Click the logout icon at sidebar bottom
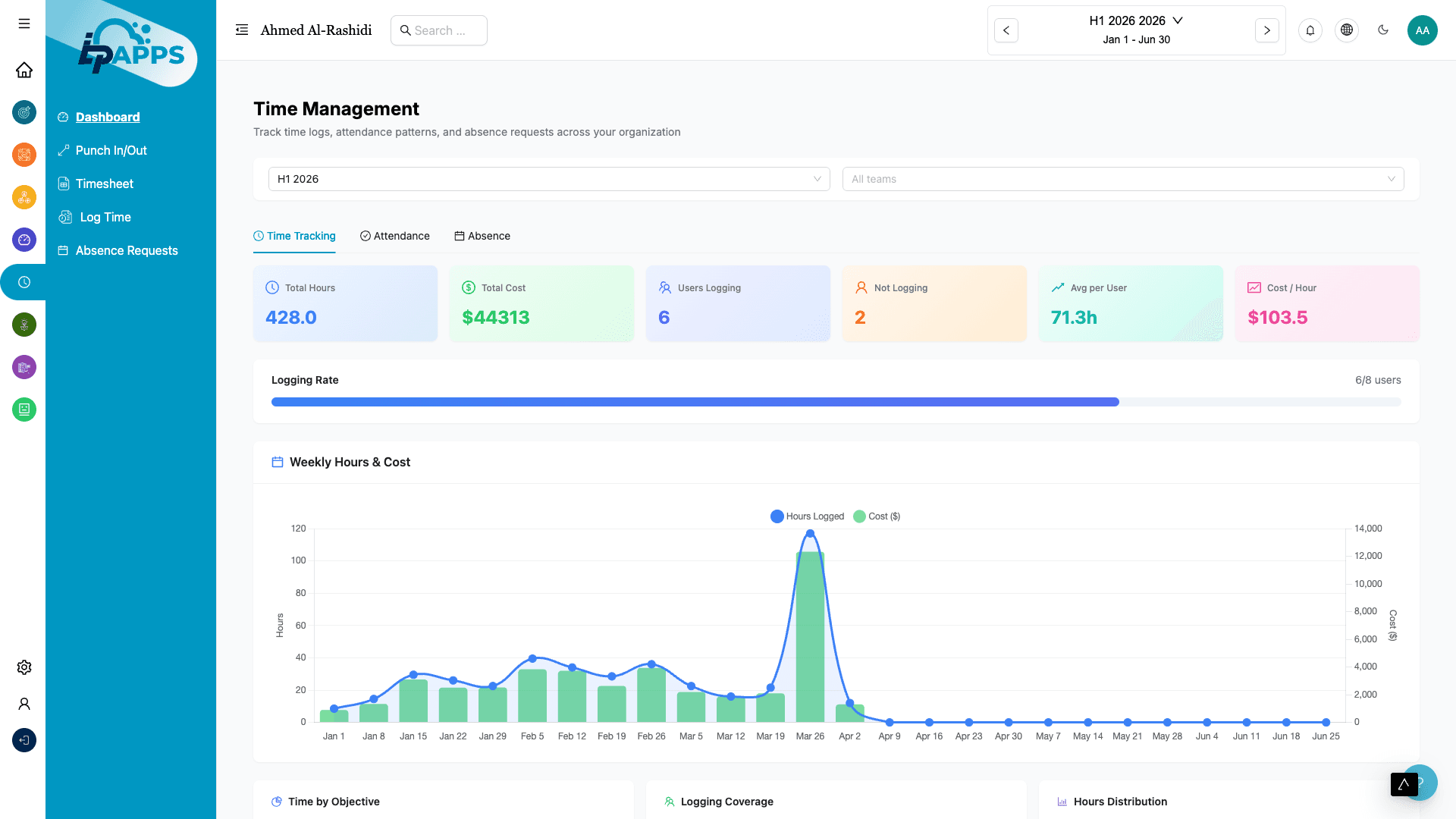The height and width of the screenshot is (819, 1456). (24, 740)
